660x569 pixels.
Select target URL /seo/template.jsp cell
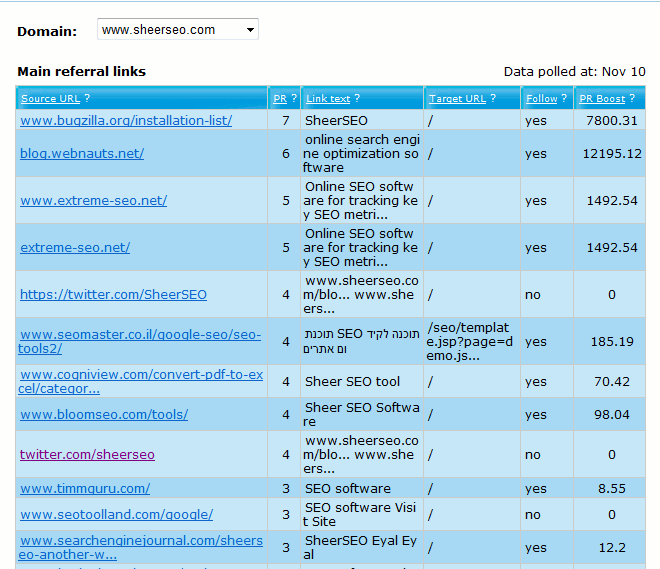(x=470, y=341)
